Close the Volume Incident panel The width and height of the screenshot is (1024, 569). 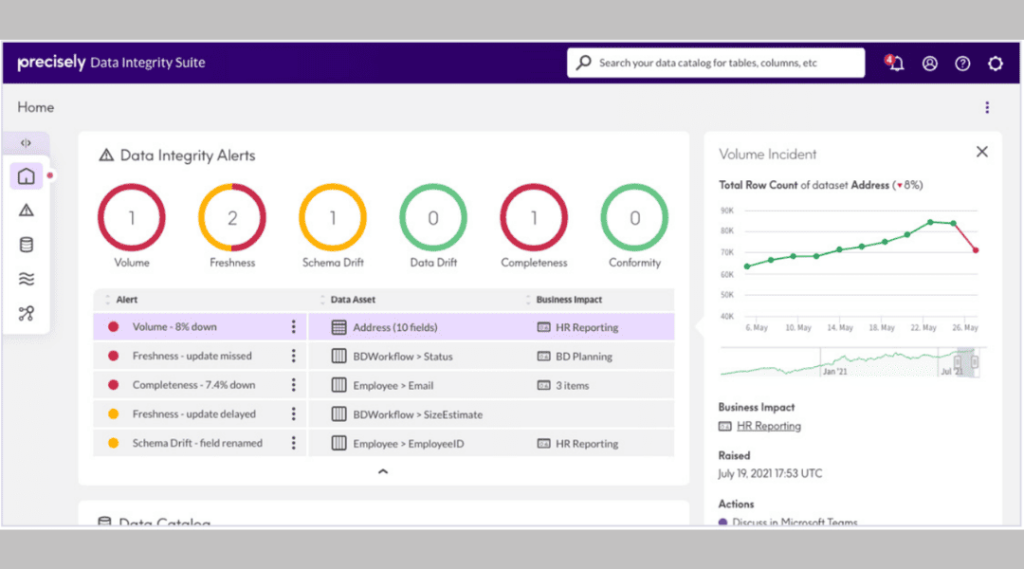click(x=982, y=152)
